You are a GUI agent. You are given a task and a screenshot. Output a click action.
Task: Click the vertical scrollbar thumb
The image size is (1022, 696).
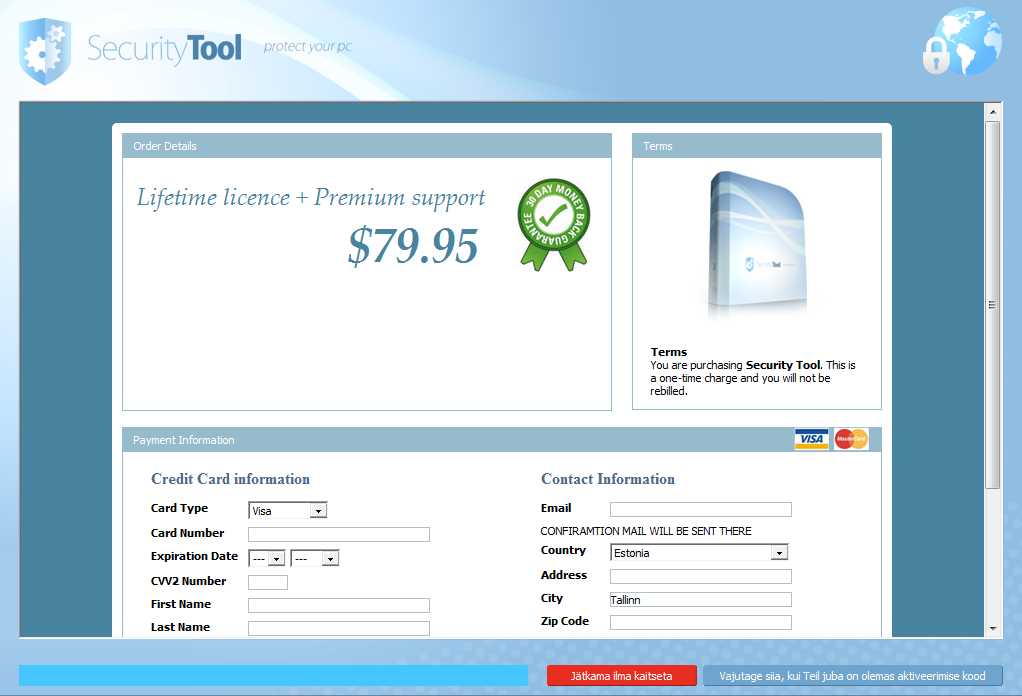(993, 304)
